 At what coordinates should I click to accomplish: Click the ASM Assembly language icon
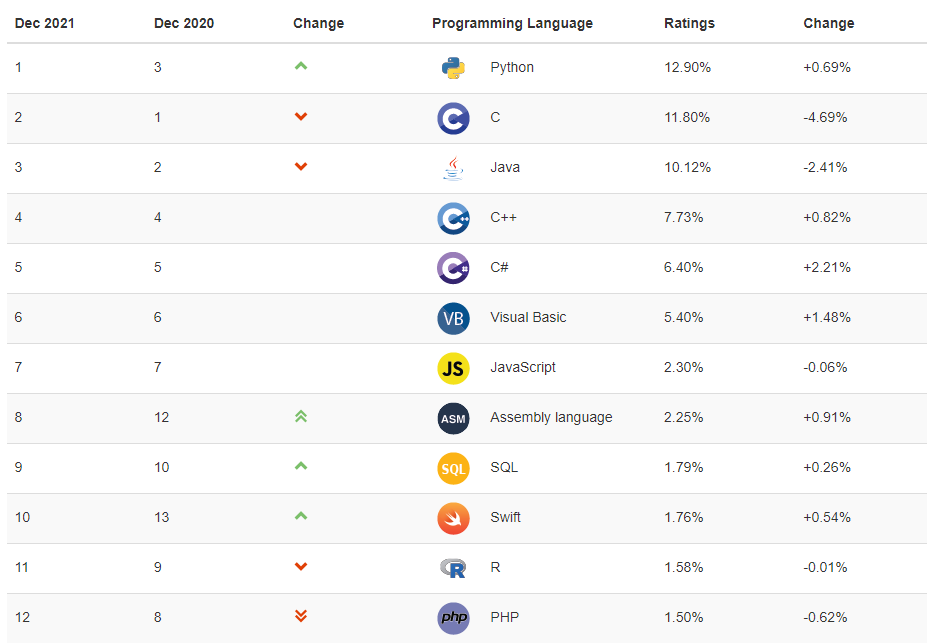tap(453, 418)
